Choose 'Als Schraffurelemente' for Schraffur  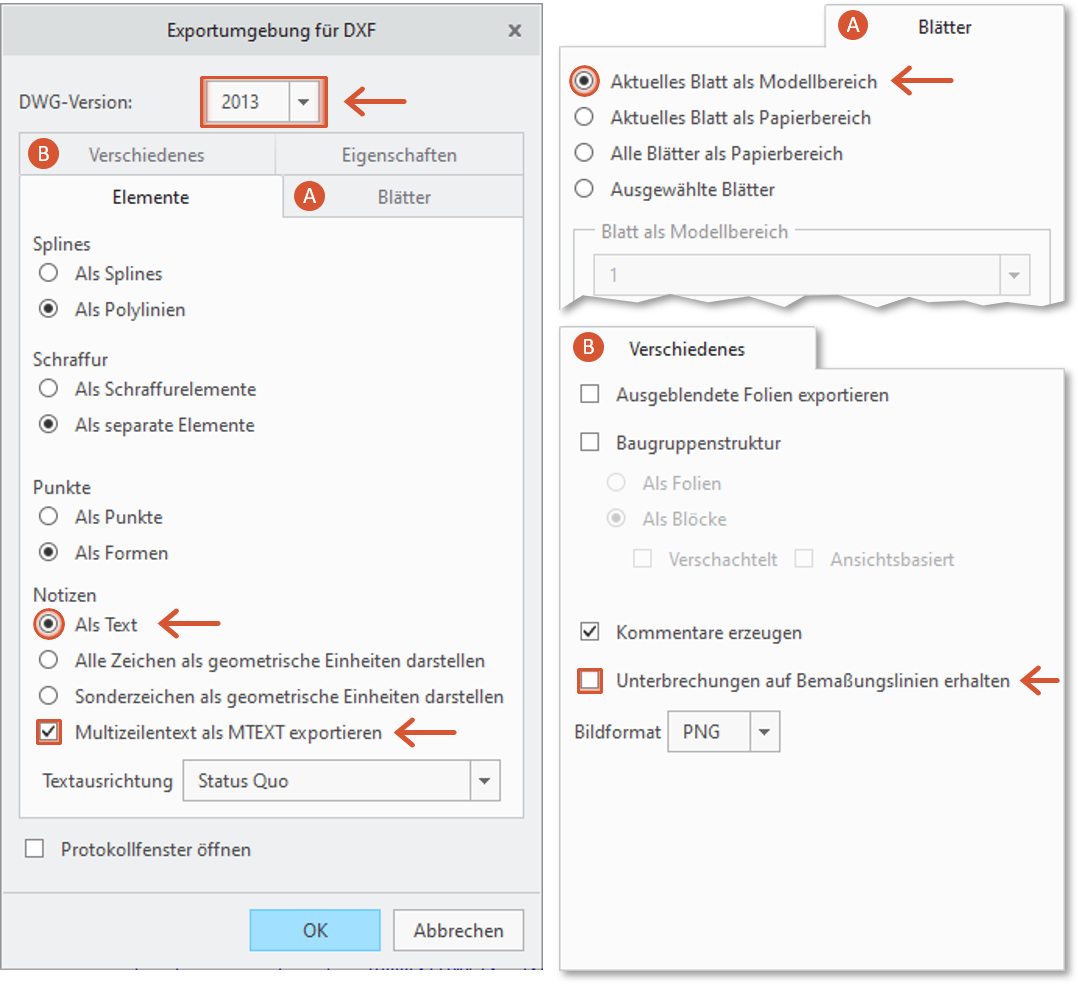pyautogui.click(x=48, y=389)
